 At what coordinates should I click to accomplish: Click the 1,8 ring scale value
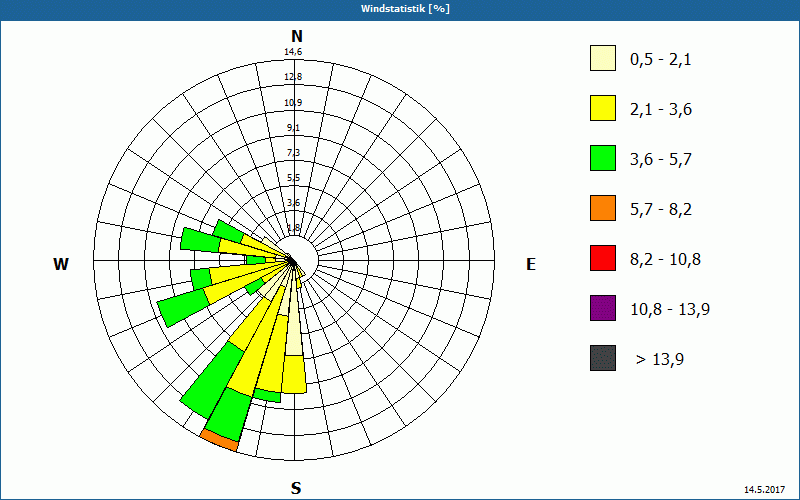coord(293,228)
